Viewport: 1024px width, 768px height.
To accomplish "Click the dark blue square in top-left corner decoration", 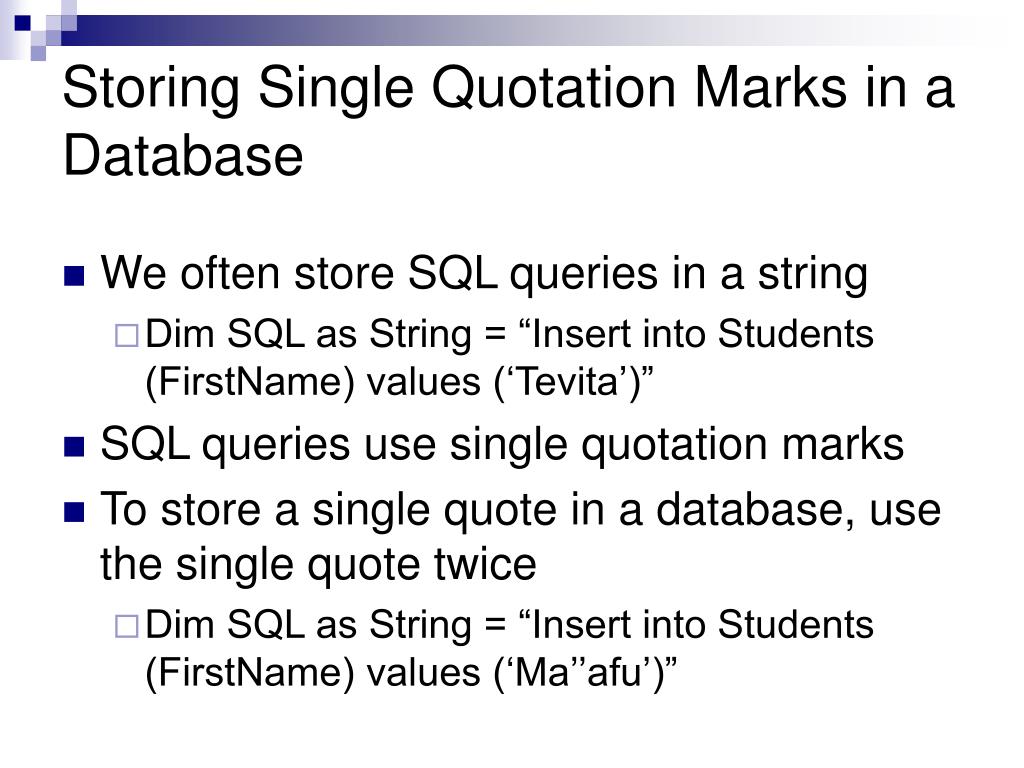I will 23,23.
